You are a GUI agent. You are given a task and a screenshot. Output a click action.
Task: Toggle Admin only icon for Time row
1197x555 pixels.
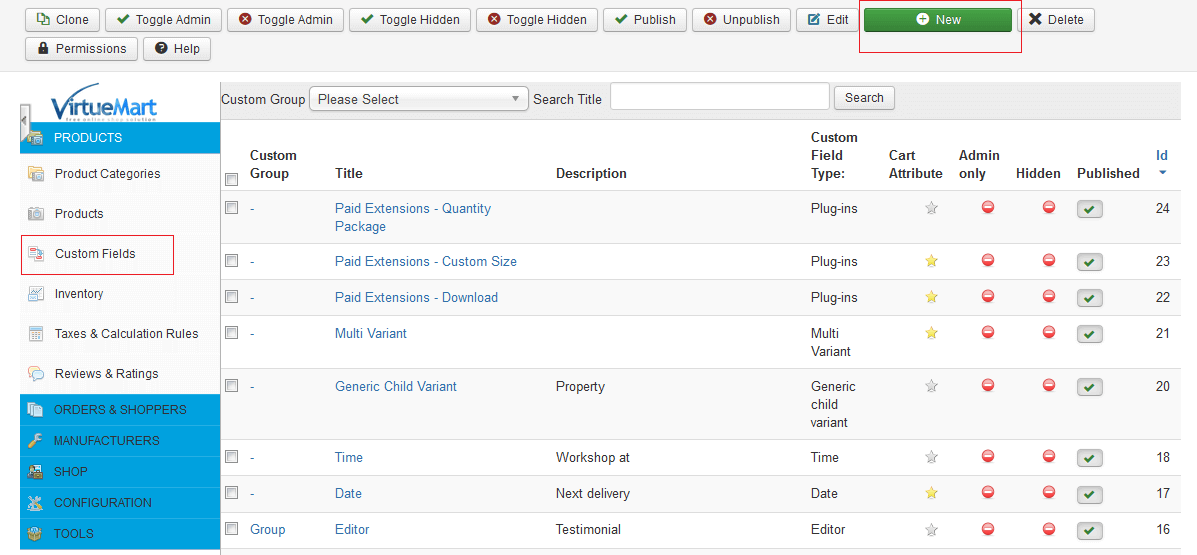click(988, 457)
